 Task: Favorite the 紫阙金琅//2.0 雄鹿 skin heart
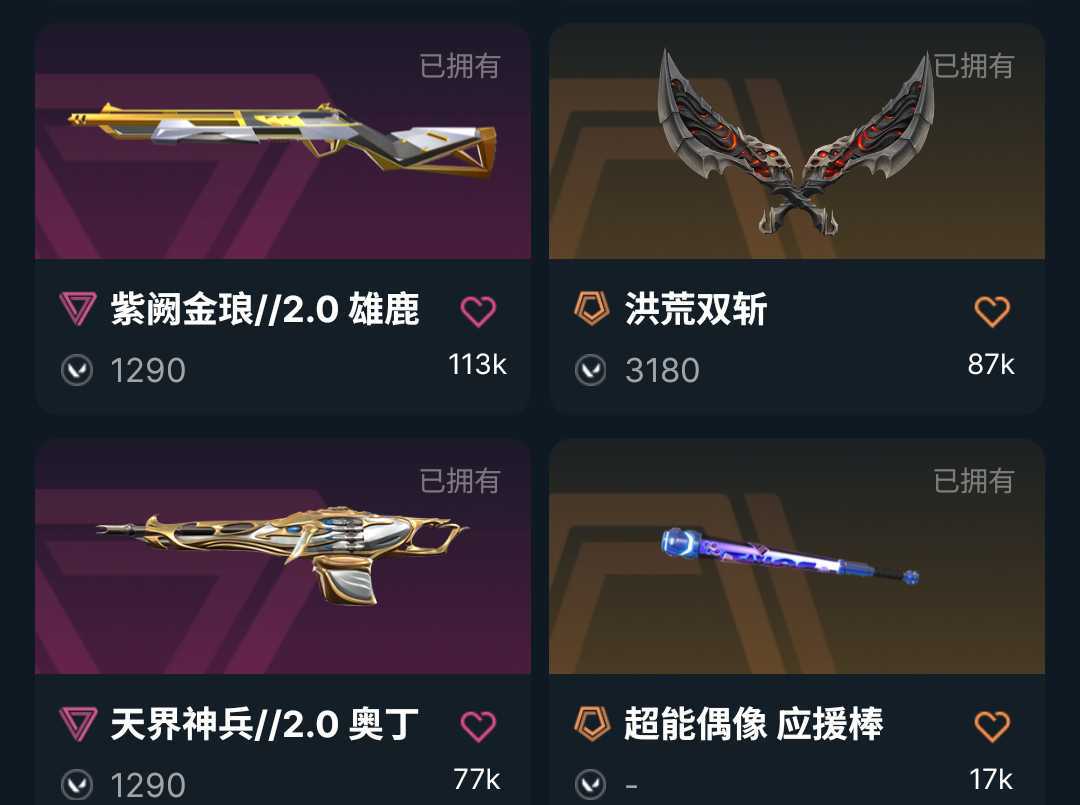(x=478, y=311)
